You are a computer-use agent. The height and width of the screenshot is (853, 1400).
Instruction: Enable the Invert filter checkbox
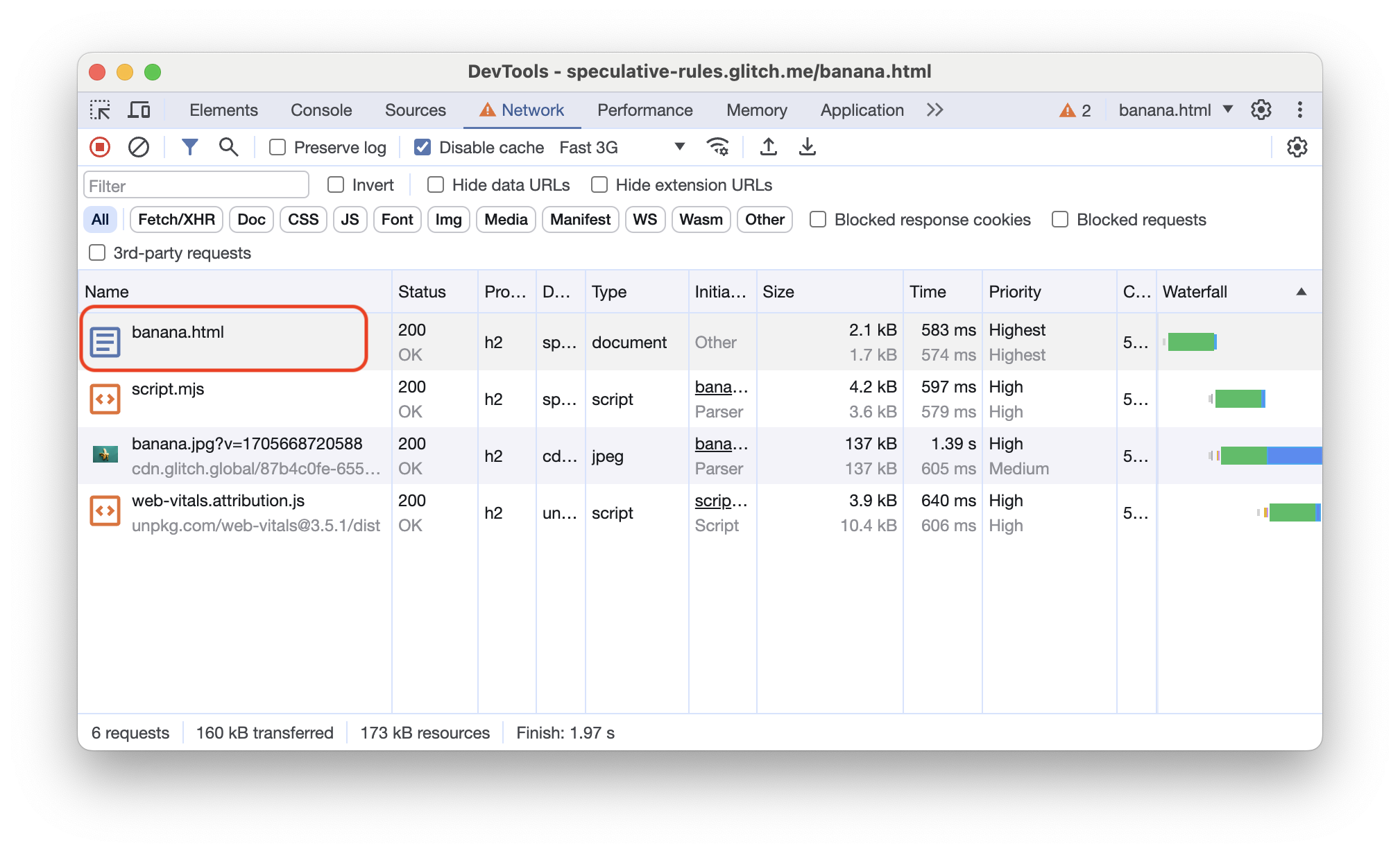coord(335,184)
